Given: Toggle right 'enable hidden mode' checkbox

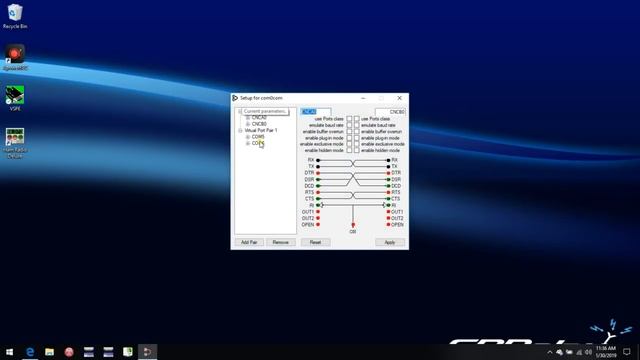Looking at the screenshot, I should [x=357, y=150].
